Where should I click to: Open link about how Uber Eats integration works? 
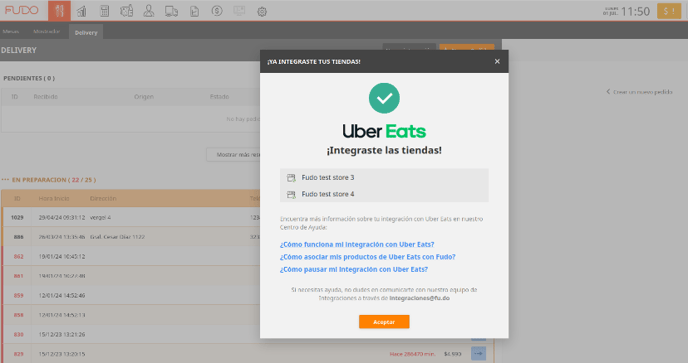click(357, 244)
